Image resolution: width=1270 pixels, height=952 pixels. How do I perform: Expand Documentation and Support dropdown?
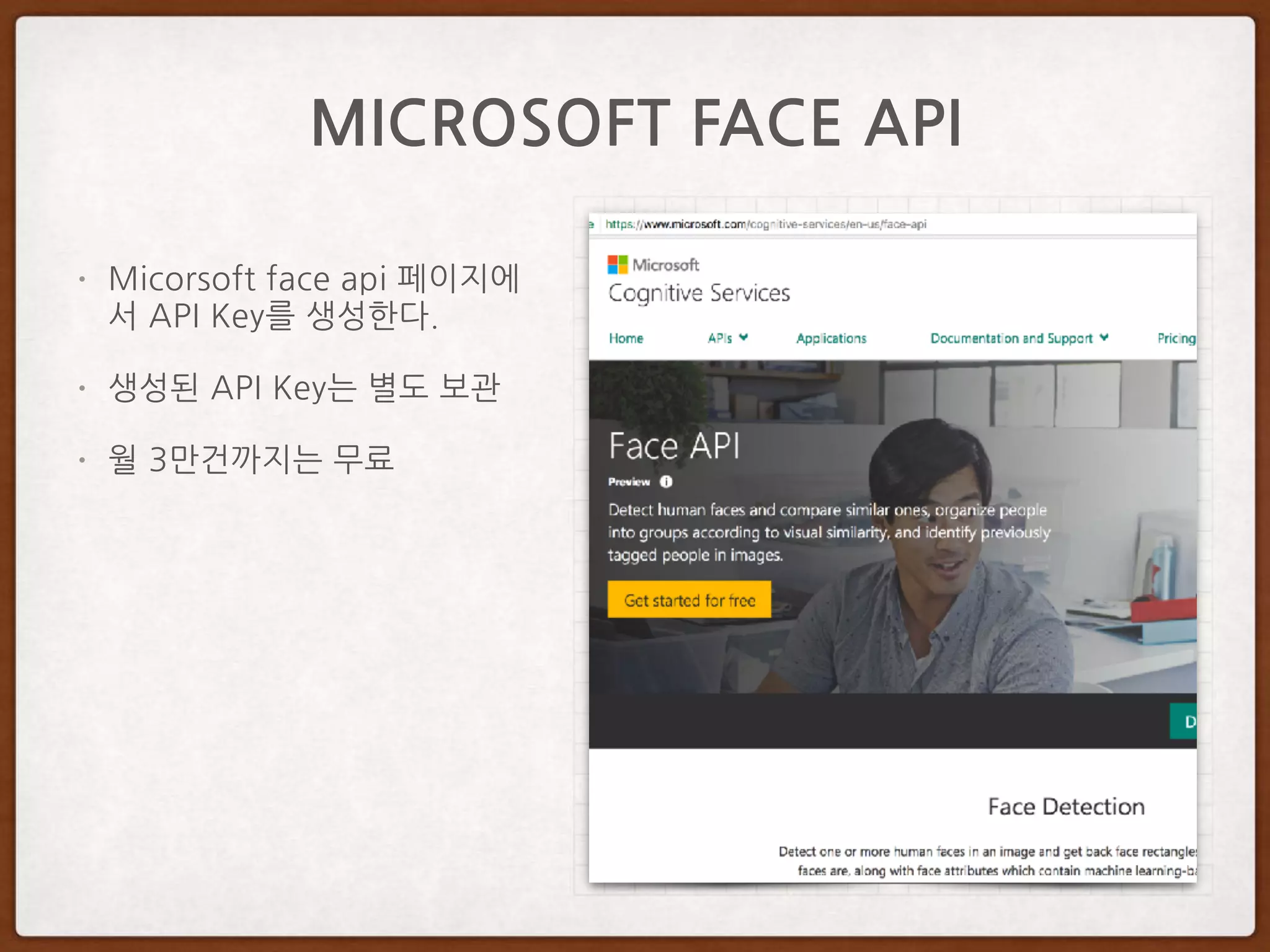(x=1019, y=338)
